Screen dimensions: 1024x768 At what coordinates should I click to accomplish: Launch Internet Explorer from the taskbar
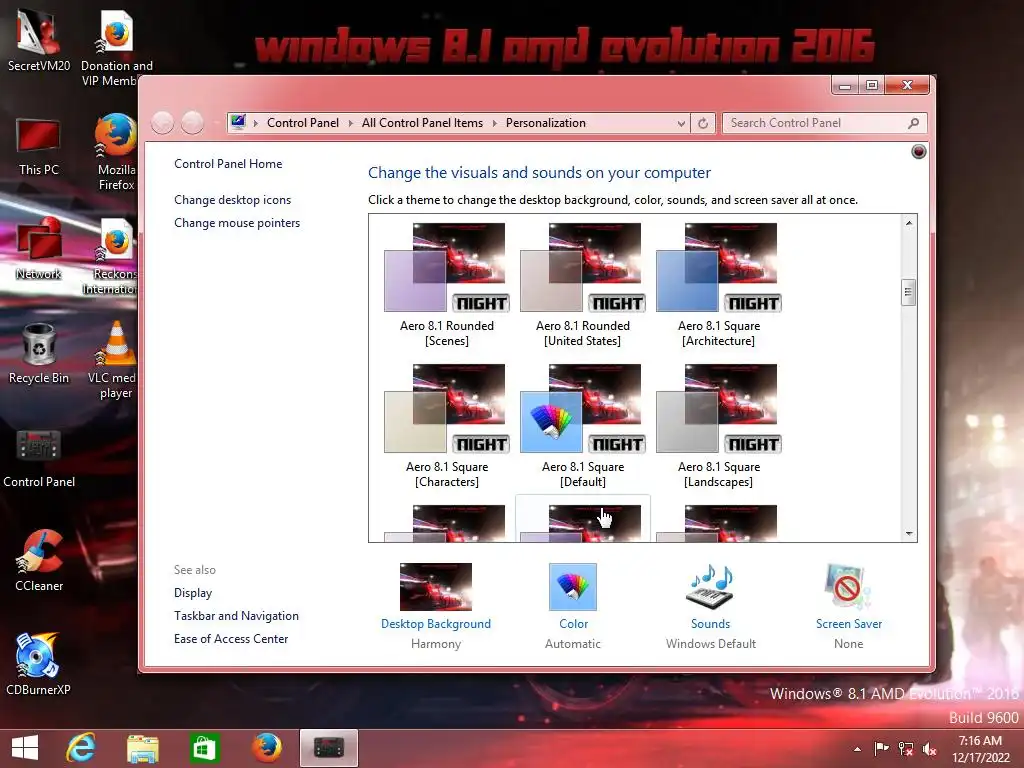(x=81, y=748)
